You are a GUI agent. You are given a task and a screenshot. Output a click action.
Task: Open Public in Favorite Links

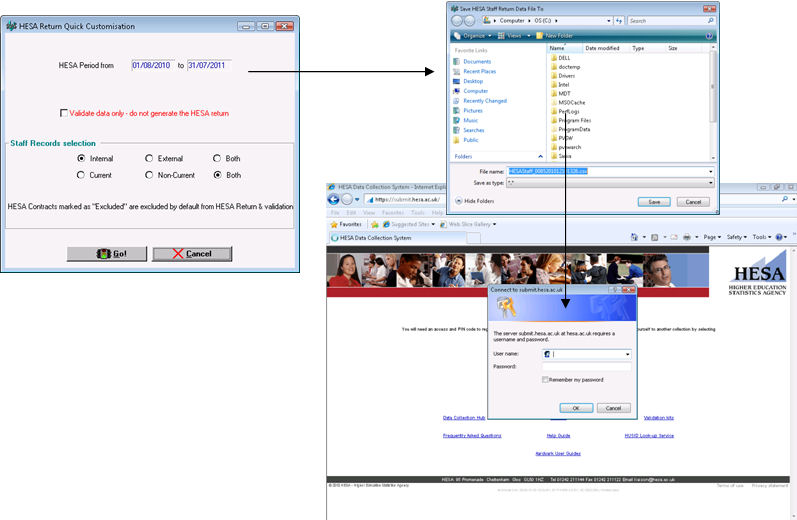[x=471, y=140]
